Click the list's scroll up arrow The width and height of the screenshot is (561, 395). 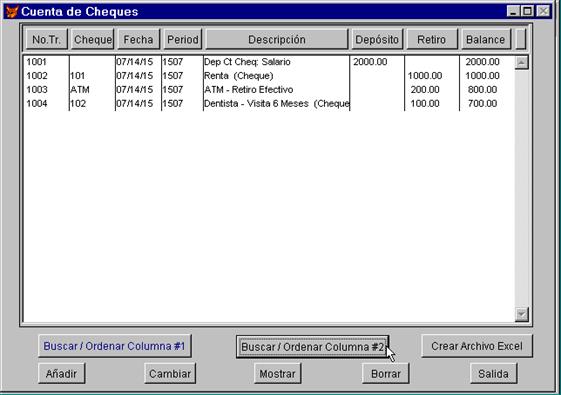(x=522, y=63)
